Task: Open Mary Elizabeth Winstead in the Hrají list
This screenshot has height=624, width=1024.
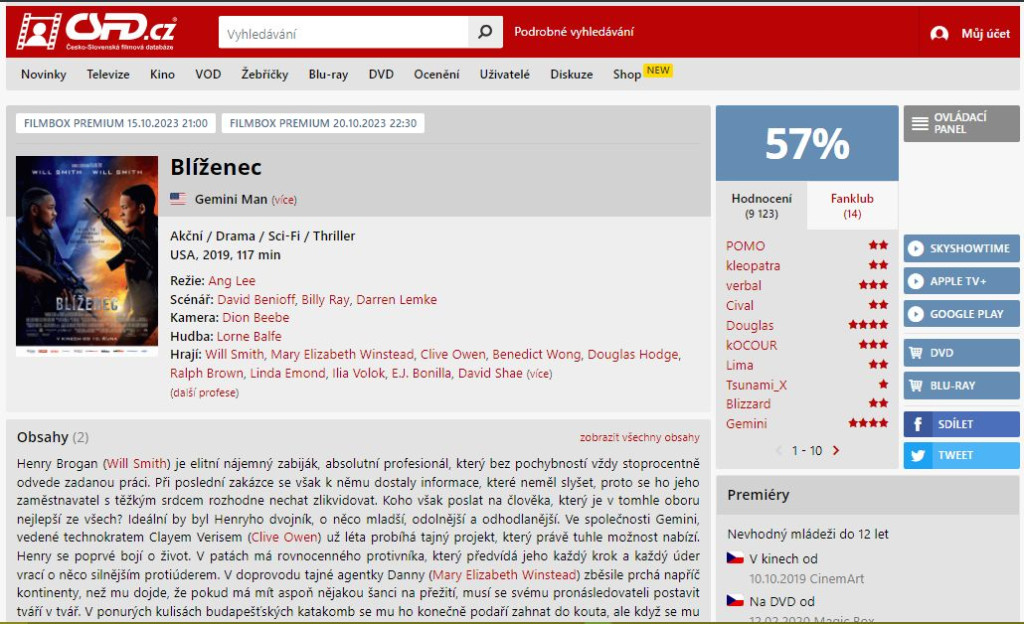Action: click(x=342, y=354)
